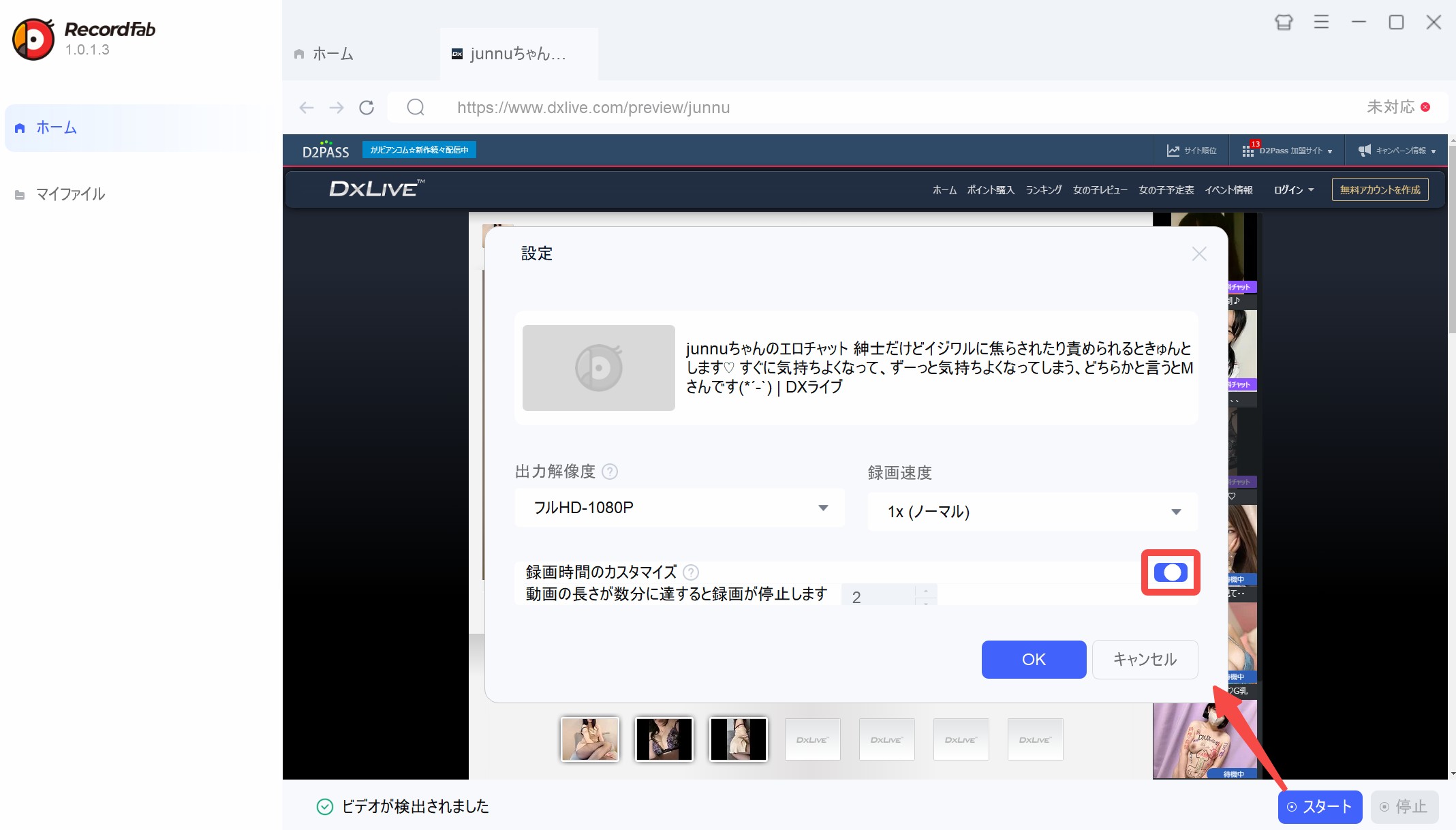1456x830 pixels.
Task: Go back with the browser back arrow
Action: [307, 108]
